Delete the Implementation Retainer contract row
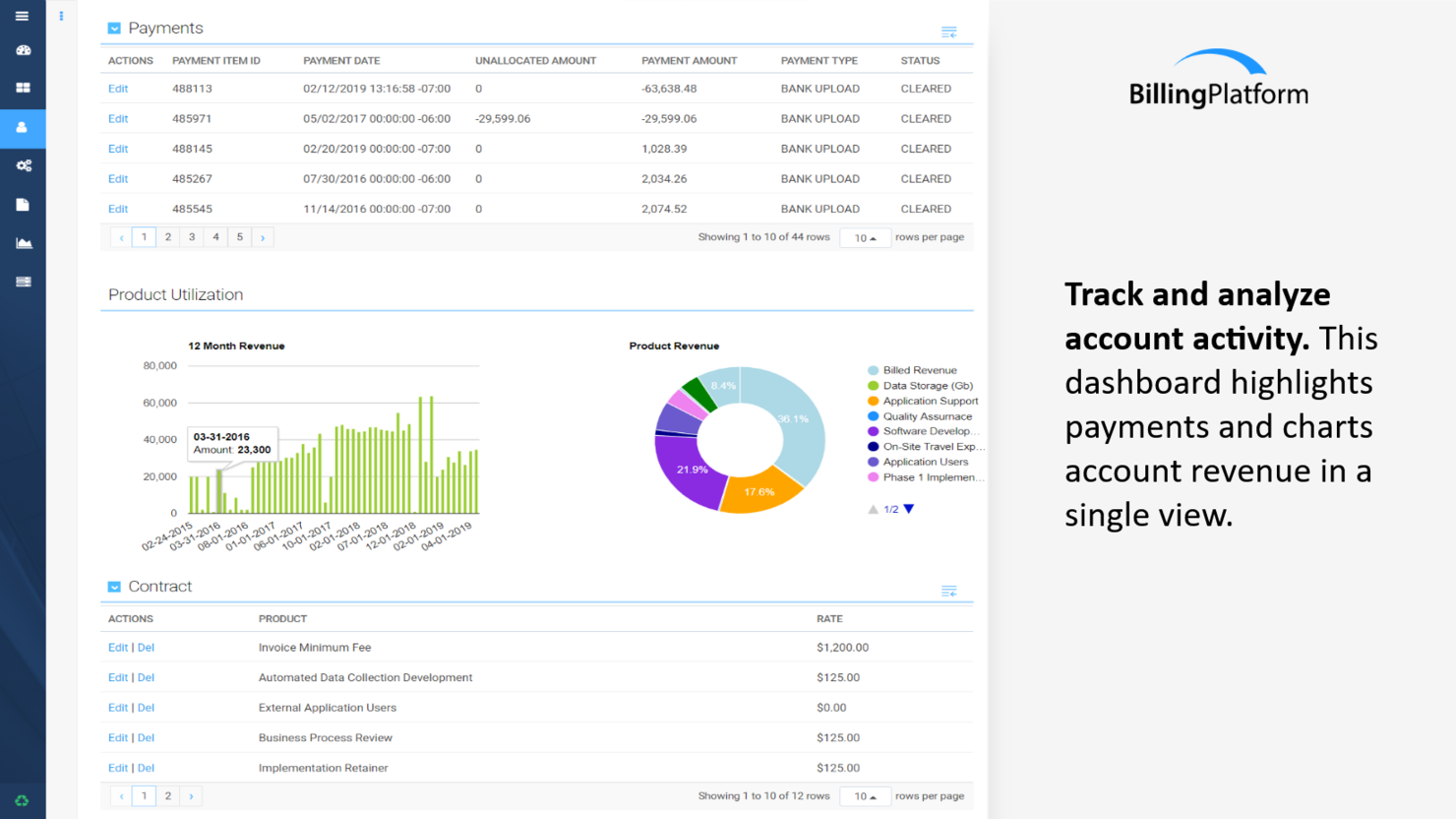Screen dimensions: 1456x819 (x=146, y=768)
